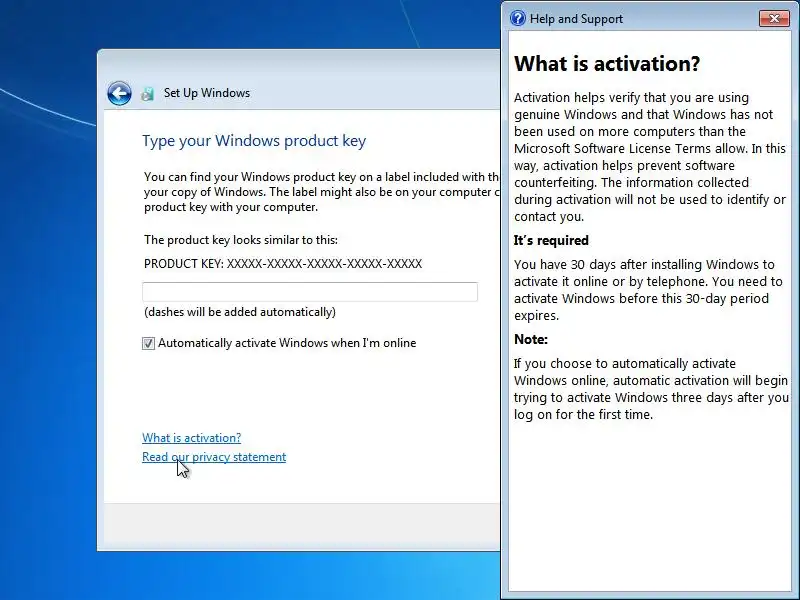Click the It's required subheading
The image size is (800, 600).
tap(551, 240)
